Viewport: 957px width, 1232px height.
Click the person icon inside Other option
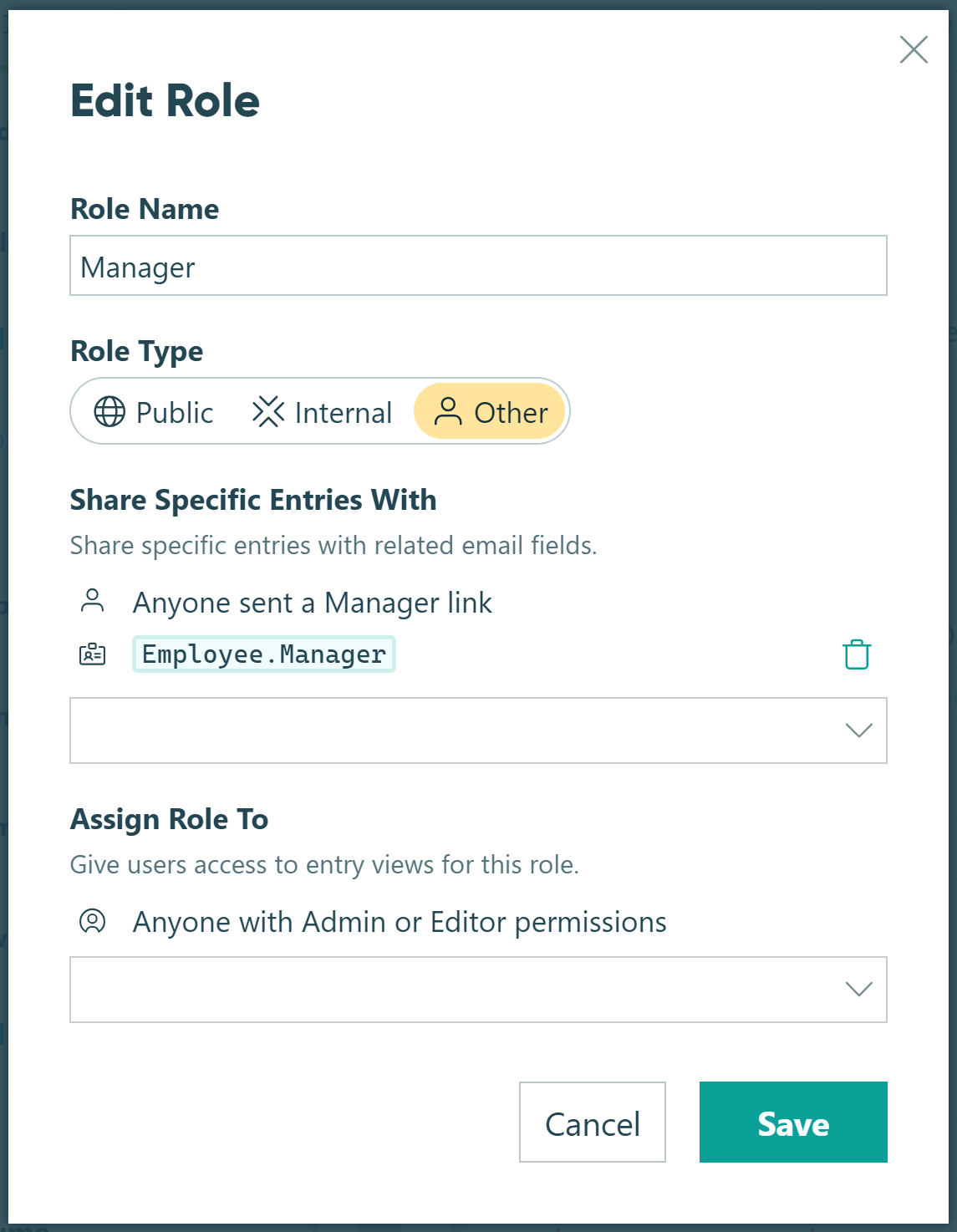point(450,412)
